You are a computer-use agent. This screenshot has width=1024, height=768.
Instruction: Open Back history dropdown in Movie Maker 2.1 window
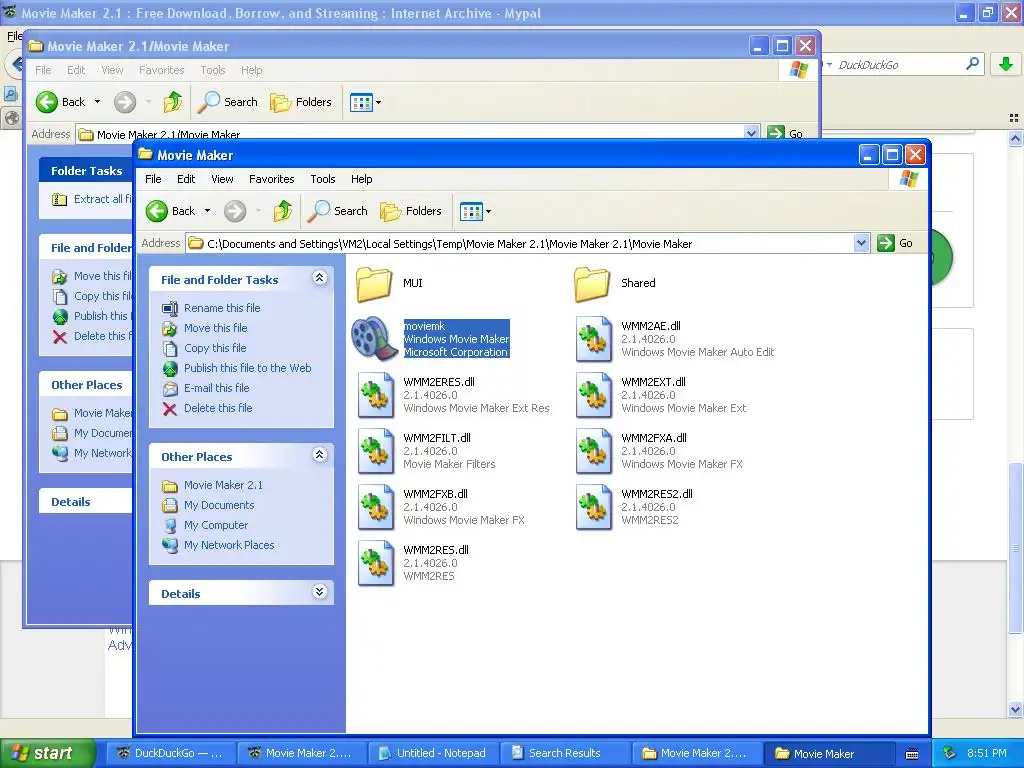coord(97,102)
